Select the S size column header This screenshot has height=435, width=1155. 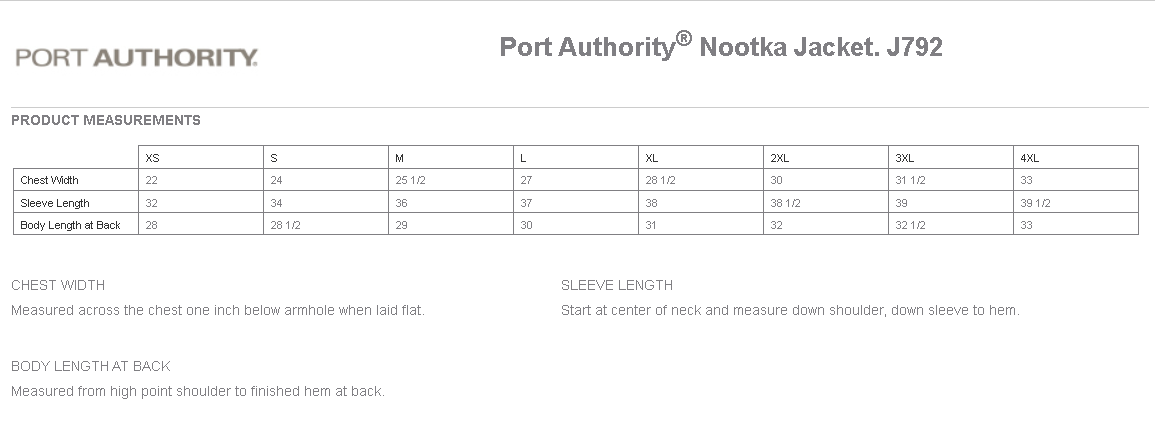pyautogui.click(x=274, y=158)
